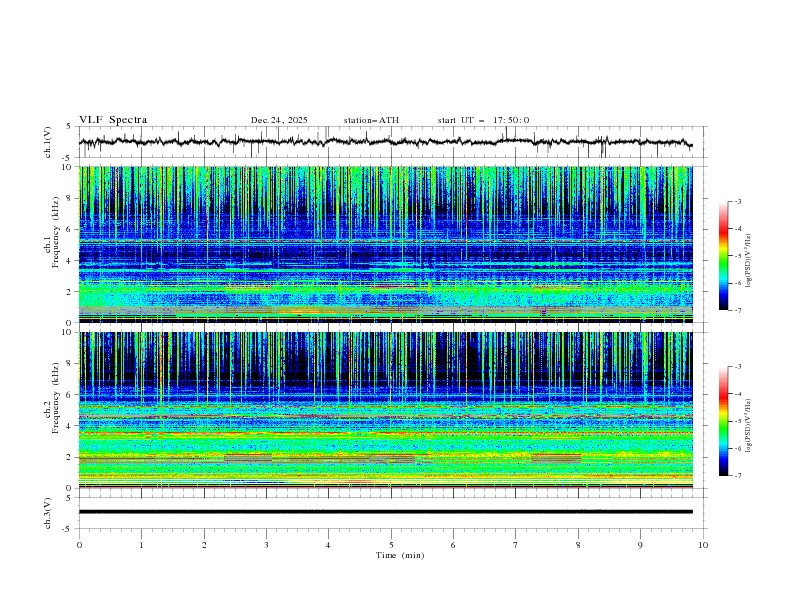Click the "VLF Spectra" plot title
Viewport: 792px width, 612px height.
click(x=113, y=120)
